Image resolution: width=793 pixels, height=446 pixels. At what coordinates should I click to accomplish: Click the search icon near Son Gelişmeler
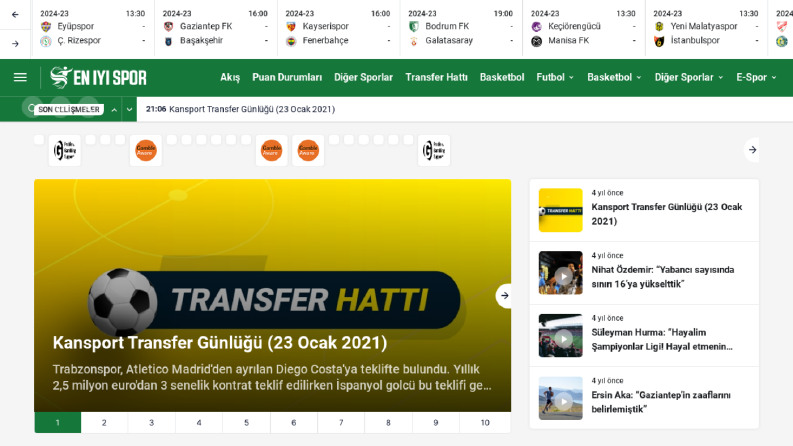32,108
